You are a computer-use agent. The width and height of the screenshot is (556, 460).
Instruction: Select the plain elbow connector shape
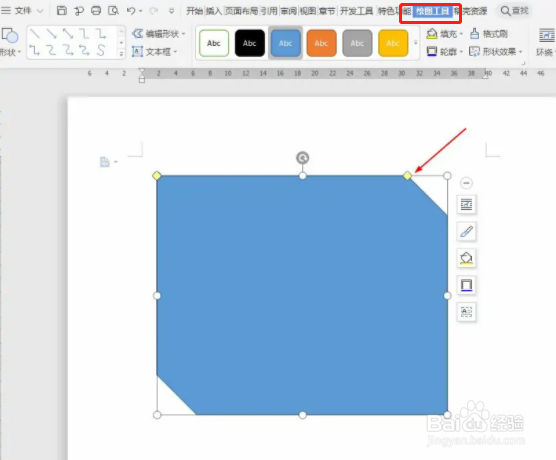pyautogui.click(x=84, y=34)
